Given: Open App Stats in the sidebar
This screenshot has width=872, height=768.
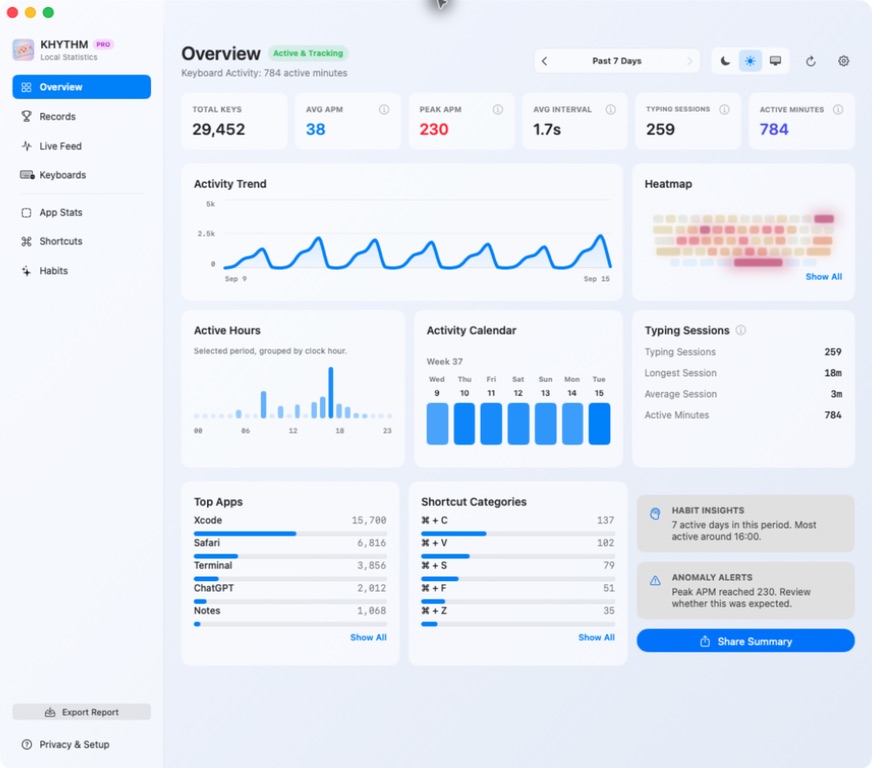Looking at the screenshot, I should tap(82, 212).
